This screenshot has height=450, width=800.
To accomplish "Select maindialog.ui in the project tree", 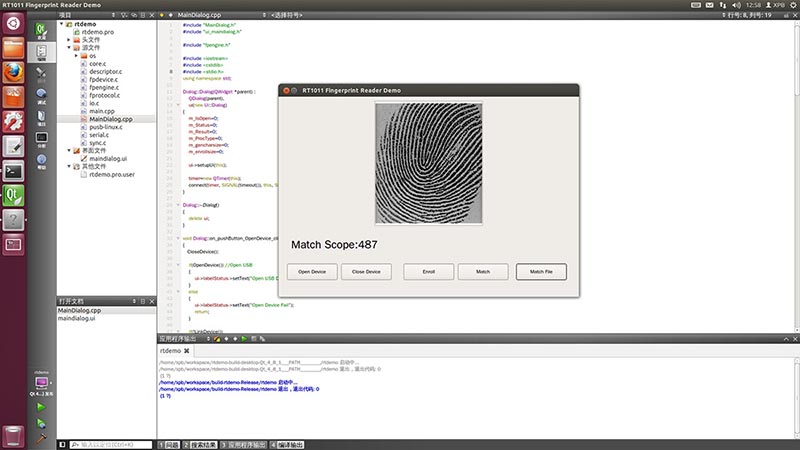I will point(108,159).
